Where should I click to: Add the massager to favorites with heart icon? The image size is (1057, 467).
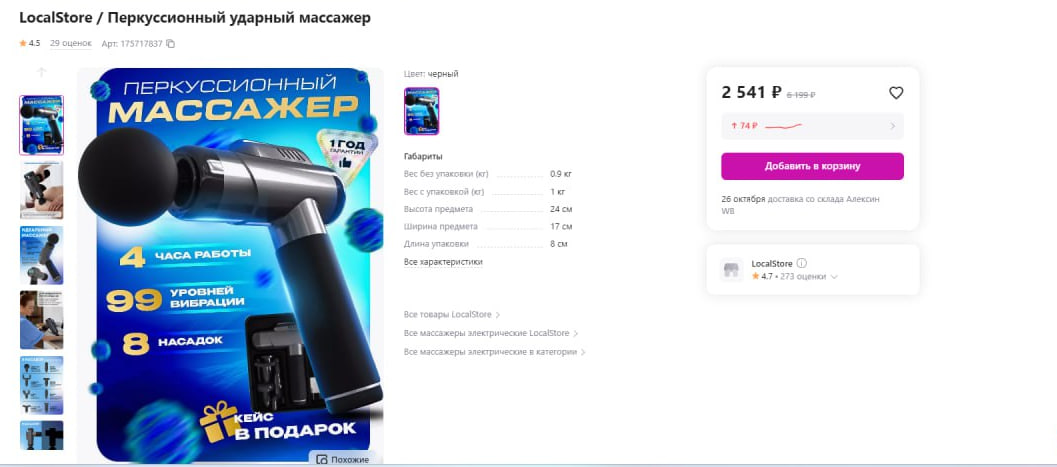point(896,93)
